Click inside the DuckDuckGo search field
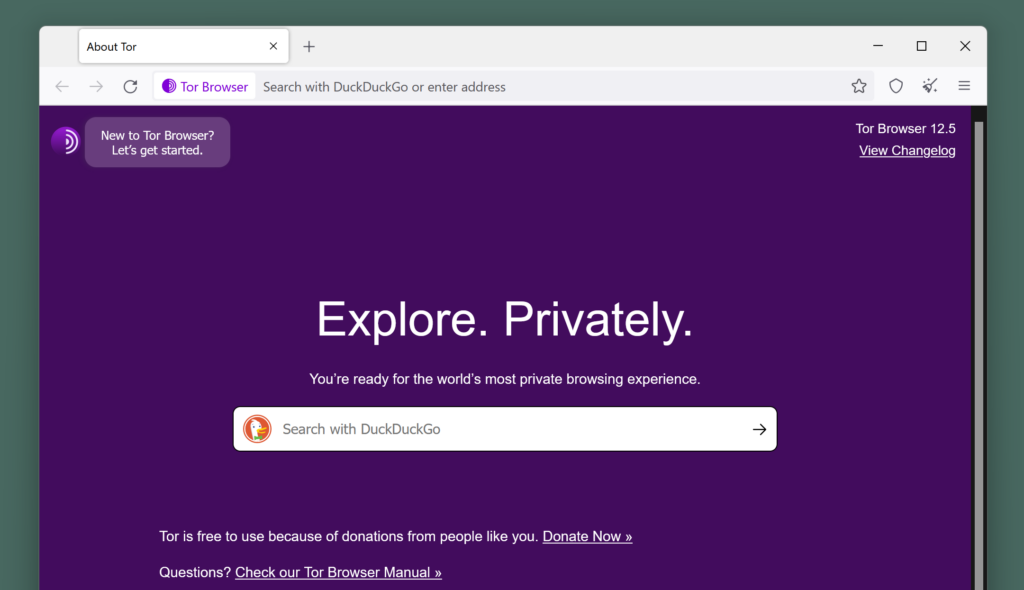1024x590 pixels. tap(450, 428)
